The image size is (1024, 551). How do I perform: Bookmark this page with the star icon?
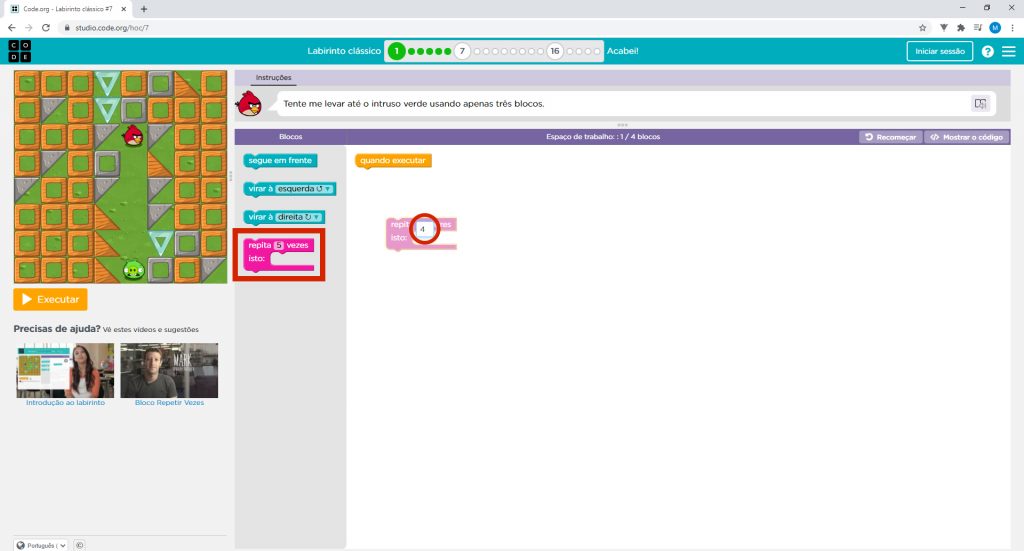tap(922, 27)
